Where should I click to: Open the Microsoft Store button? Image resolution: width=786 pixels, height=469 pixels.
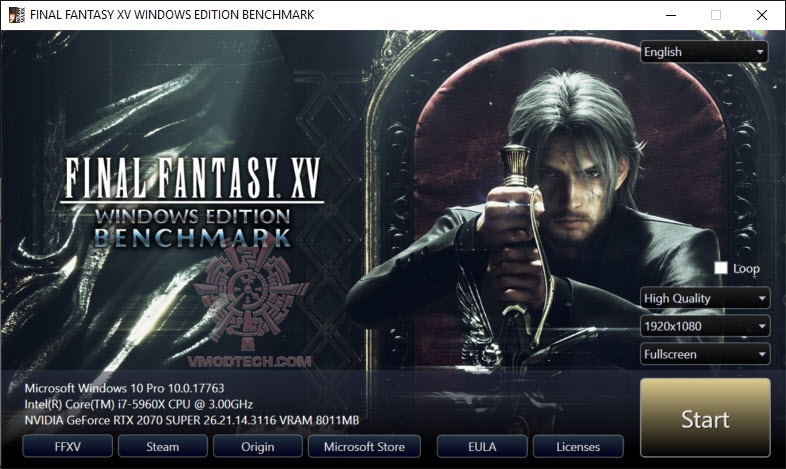(x=364, y=446)
